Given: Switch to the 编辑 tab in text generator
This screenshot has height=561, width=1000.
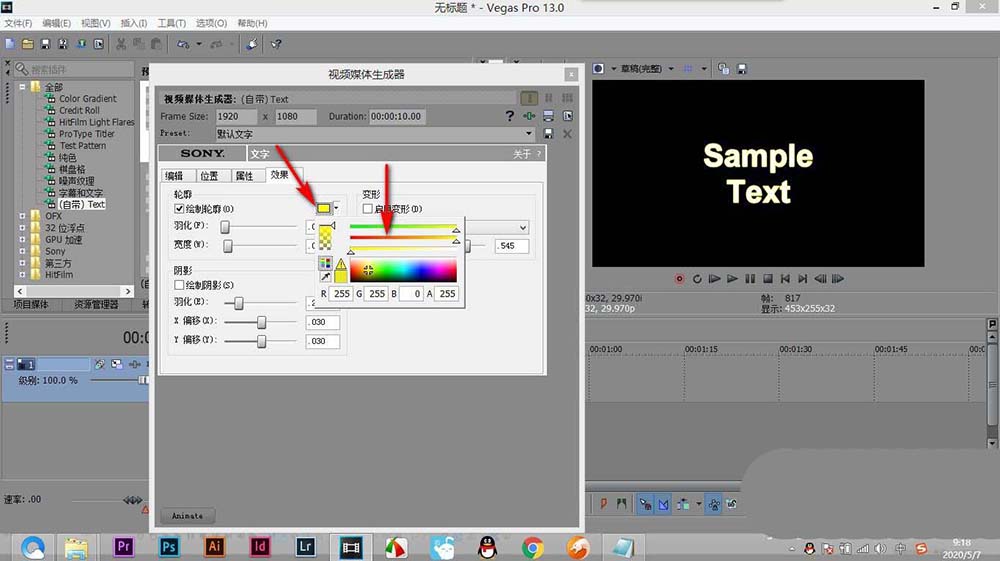Looking at the screenshot, I should coord(174,176).
